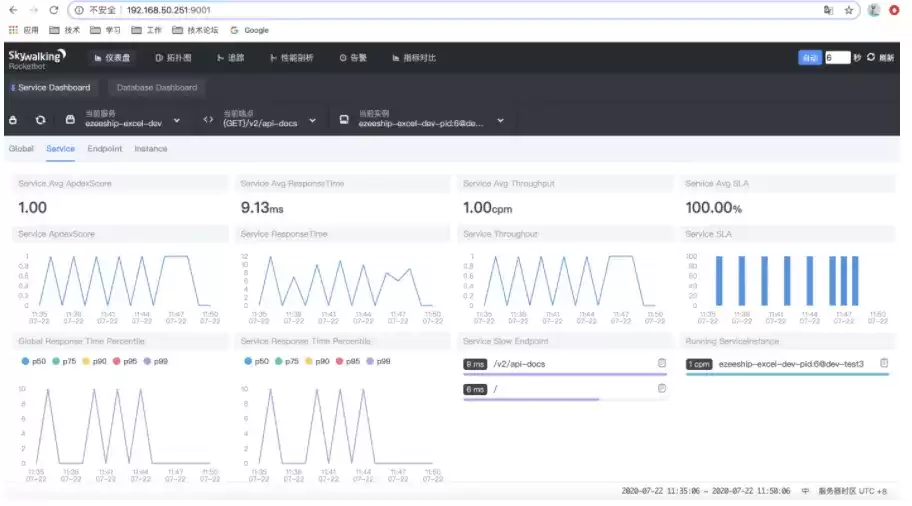This screenshot has width=912, height=506.
Task: Open the 应用 apps shortcut in bookmarks bar
Action: [23, 30]
